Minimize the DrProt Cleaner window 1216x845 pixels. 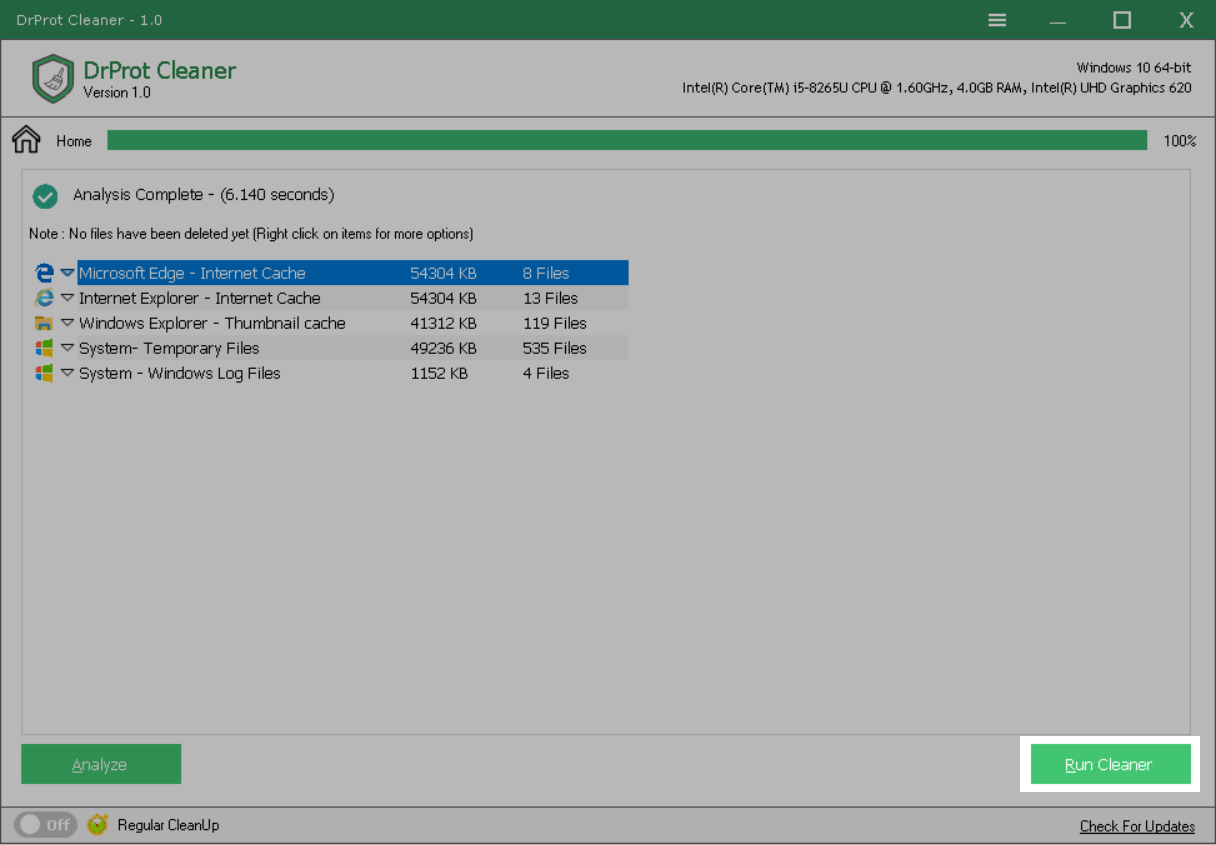coord(1058,22)
